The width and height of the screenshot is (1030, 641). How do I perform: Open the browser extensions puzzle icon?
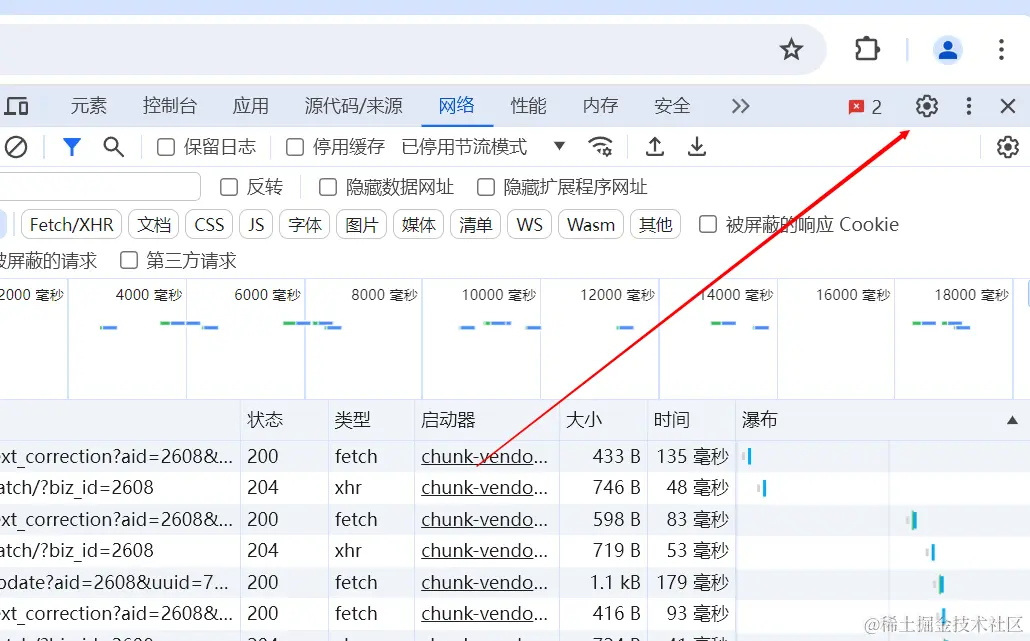pyautogui.click(x=867, y=49)
